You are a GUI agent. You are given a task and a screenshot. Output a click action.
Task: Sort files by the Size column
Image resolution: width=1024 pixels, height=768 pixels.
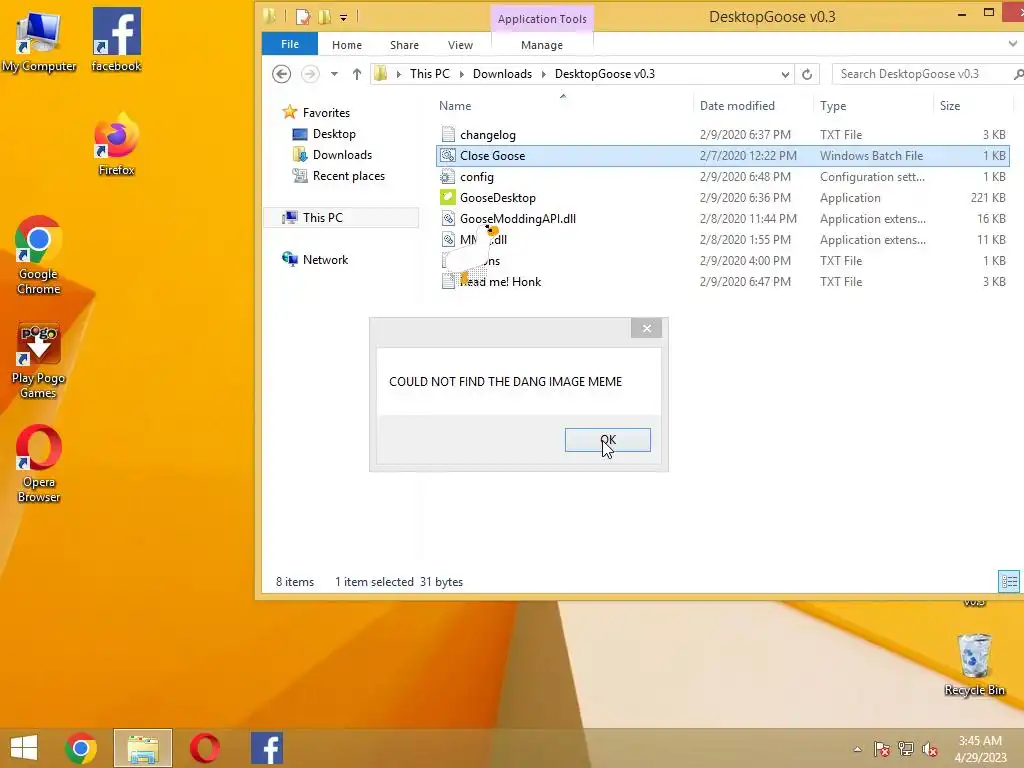[950, 106]
